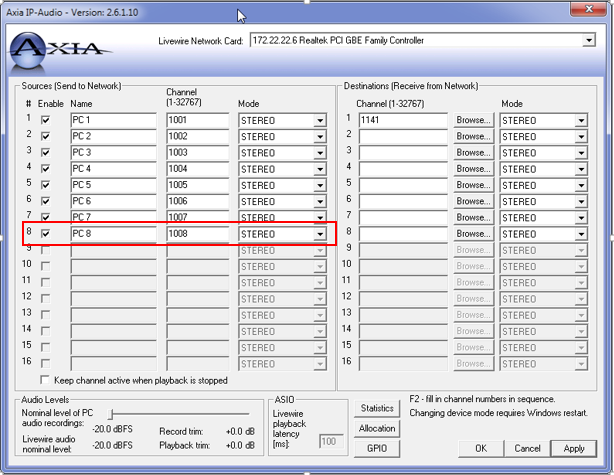The width and height of the screenshot is (614, 475).
Task: Click Browse for destination 6
Action: (x=473, y=201)
